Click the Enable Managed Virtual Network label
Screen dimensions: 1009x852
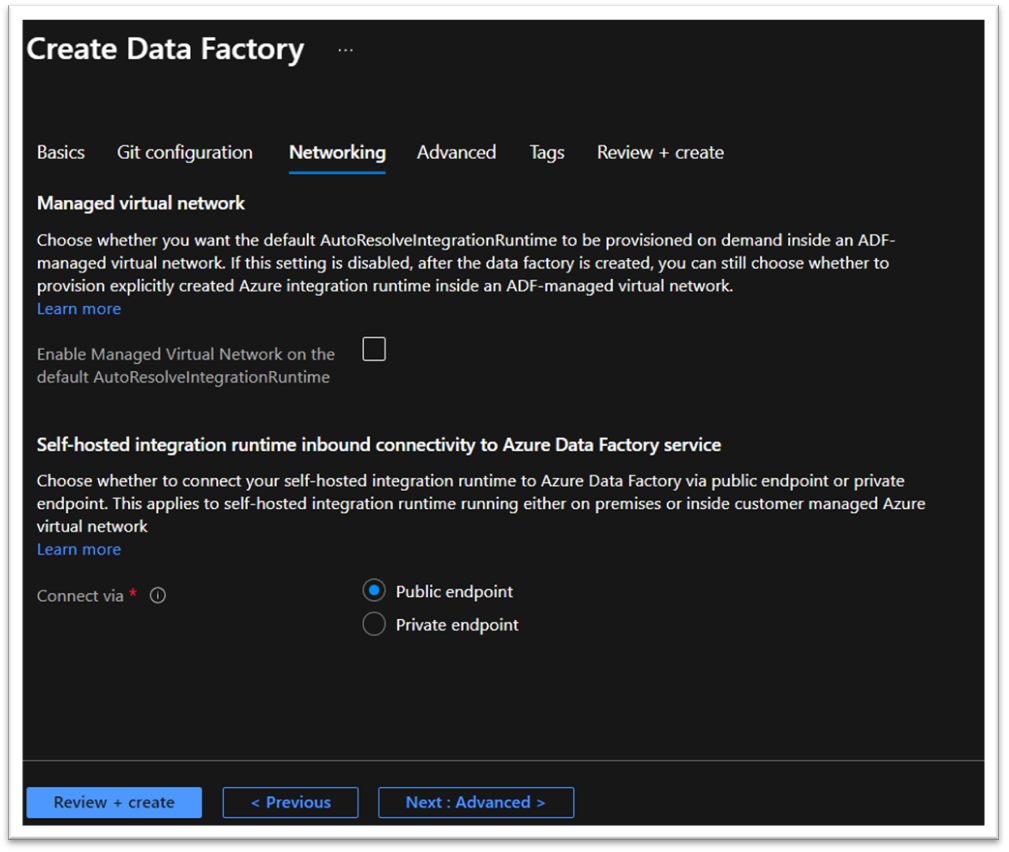[185, 366]
